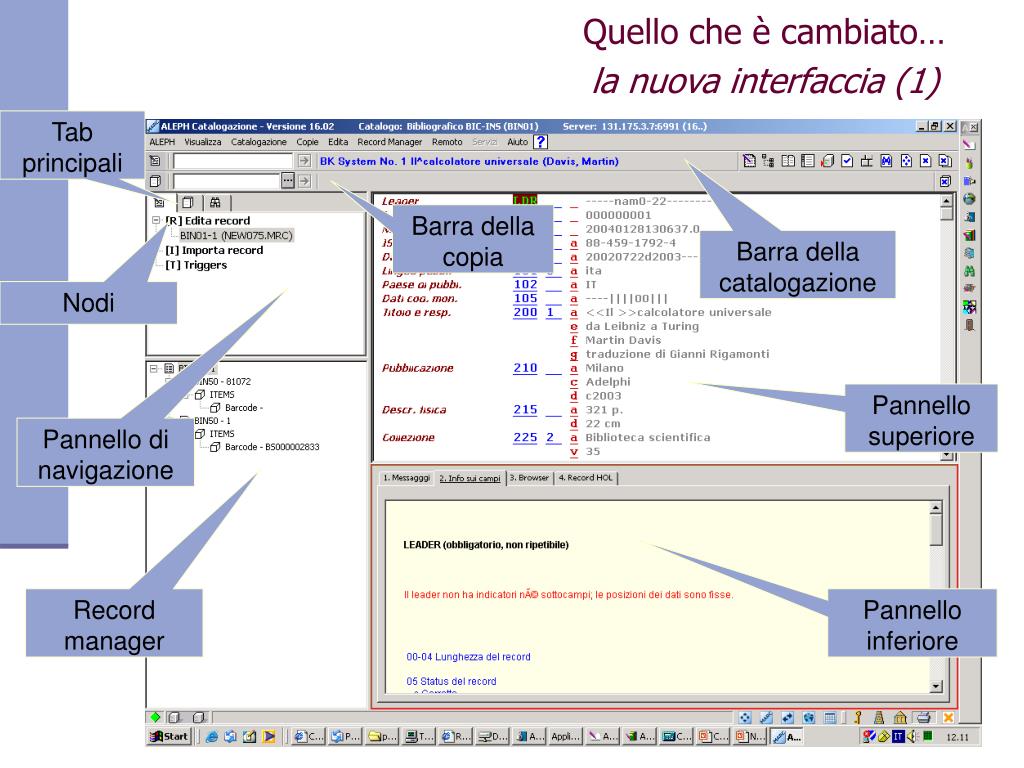Click 'Adelphi' publisher subfield text

pos(607,381)
